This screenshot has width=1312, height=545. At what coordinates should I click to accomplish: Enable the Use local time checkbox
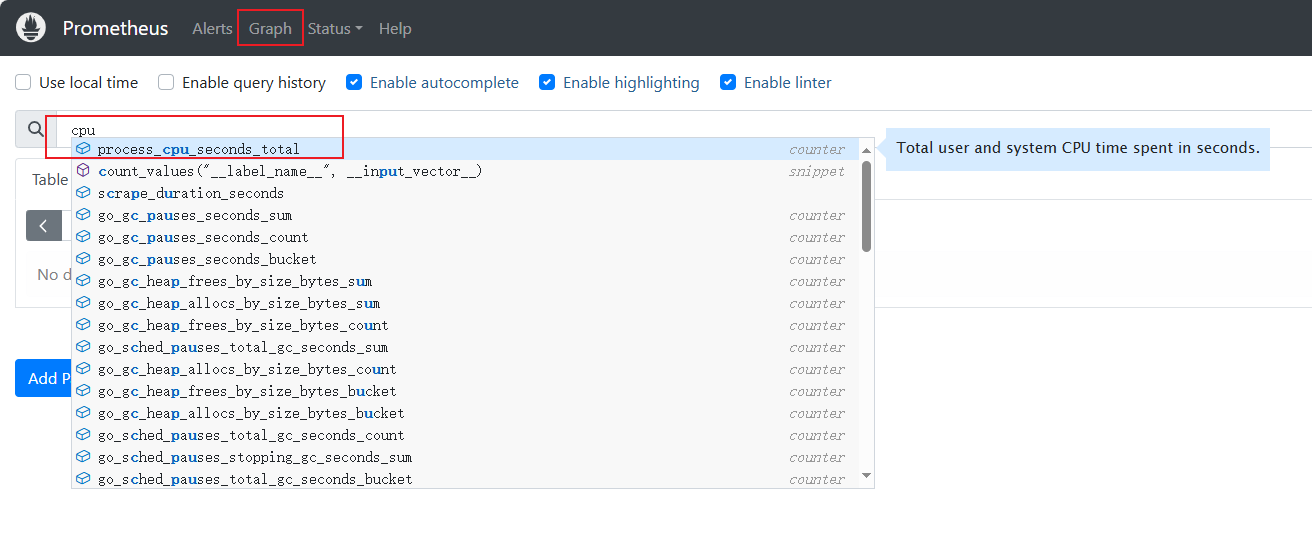(23, 82)
